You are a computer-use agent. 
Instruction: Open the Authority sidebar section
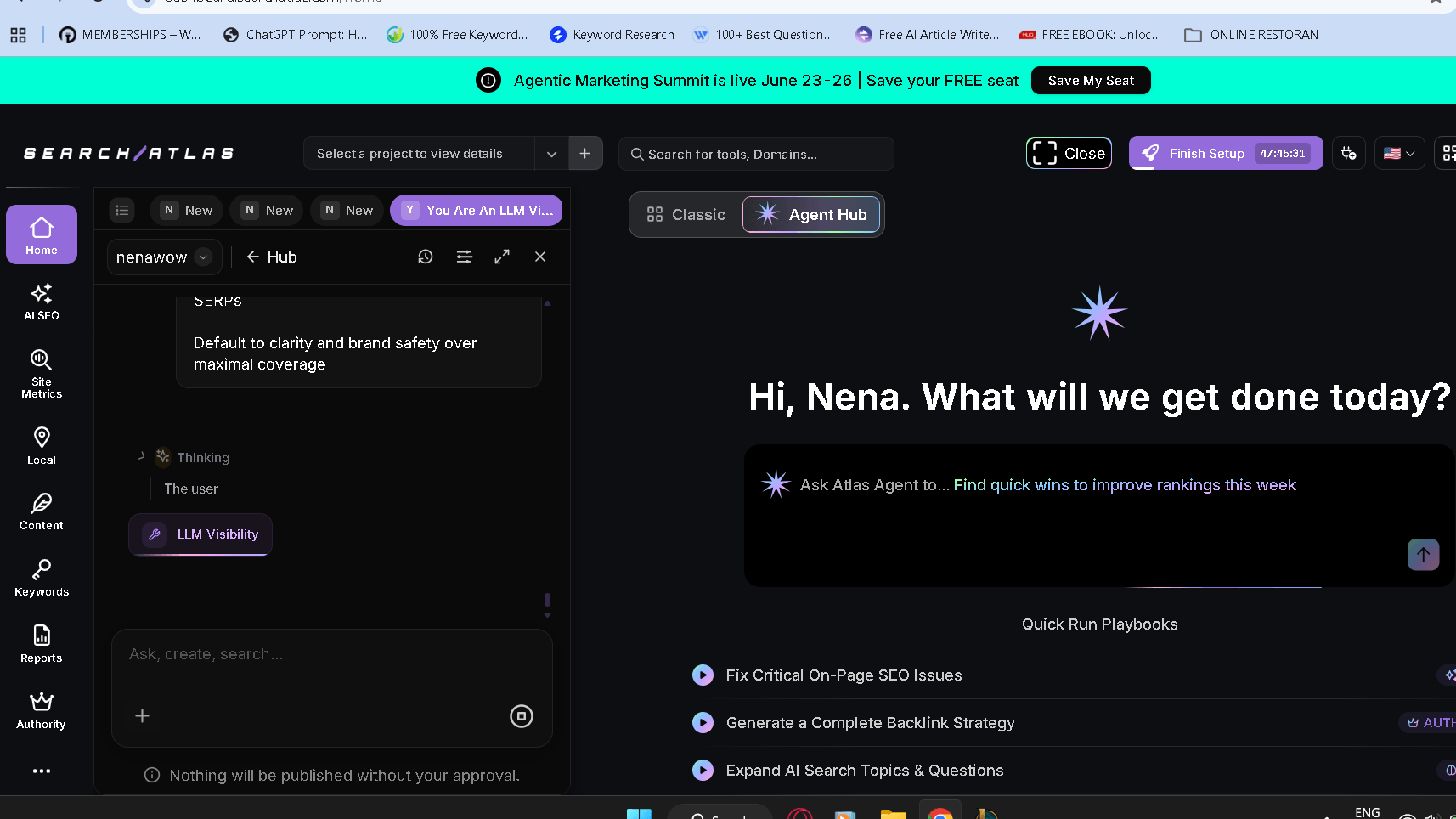pyautogui.click(x=42, y=710)
